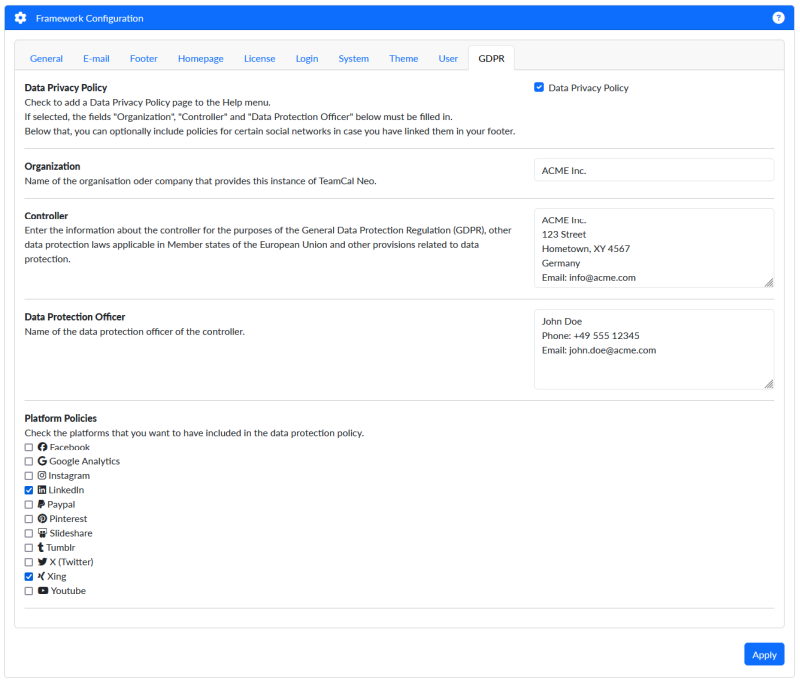Screen dimensions: 800x681
Task: Click the help question mark icon
Action: pos(778,18)
